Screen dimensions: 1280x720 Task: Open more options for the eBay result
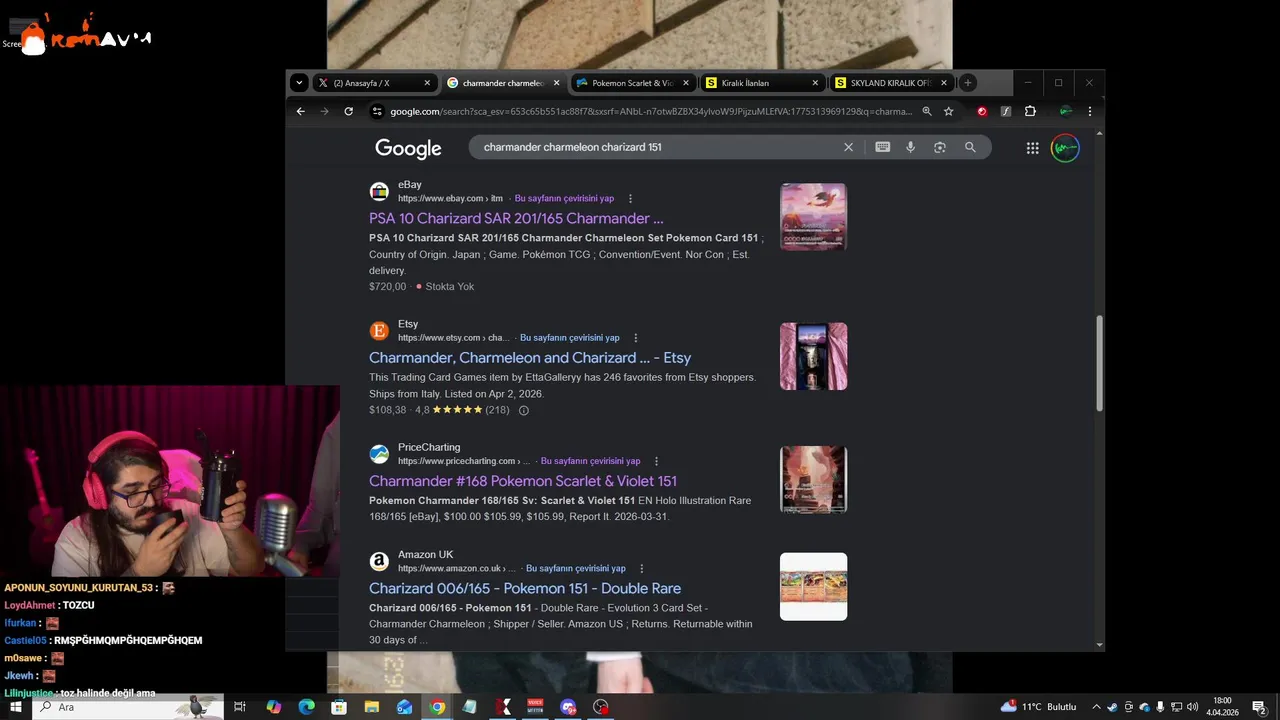(x=630, y=198)
